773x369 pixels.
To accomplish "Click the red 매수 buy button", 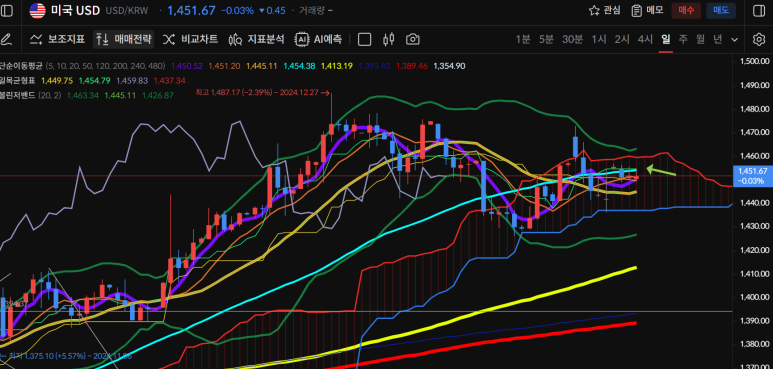I will [686, 10].
